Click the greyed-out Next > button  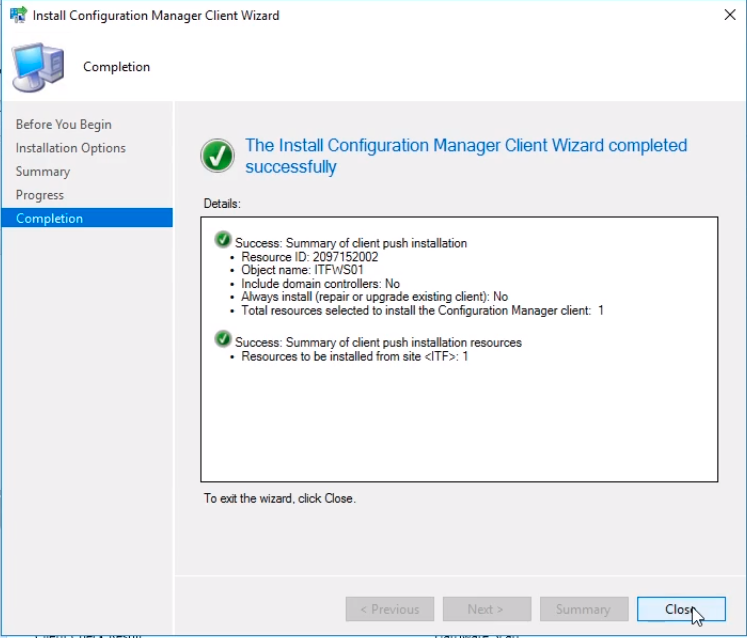[x=486, y=609]
